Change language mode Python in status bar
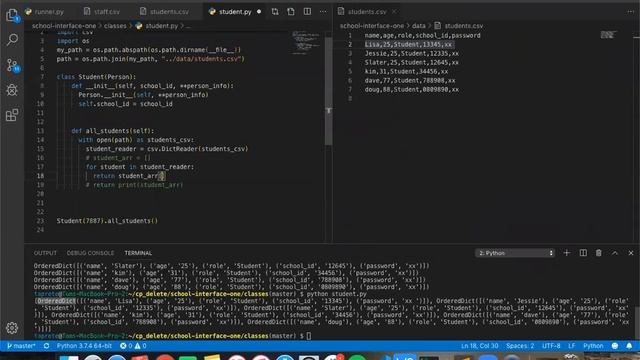 593,346
